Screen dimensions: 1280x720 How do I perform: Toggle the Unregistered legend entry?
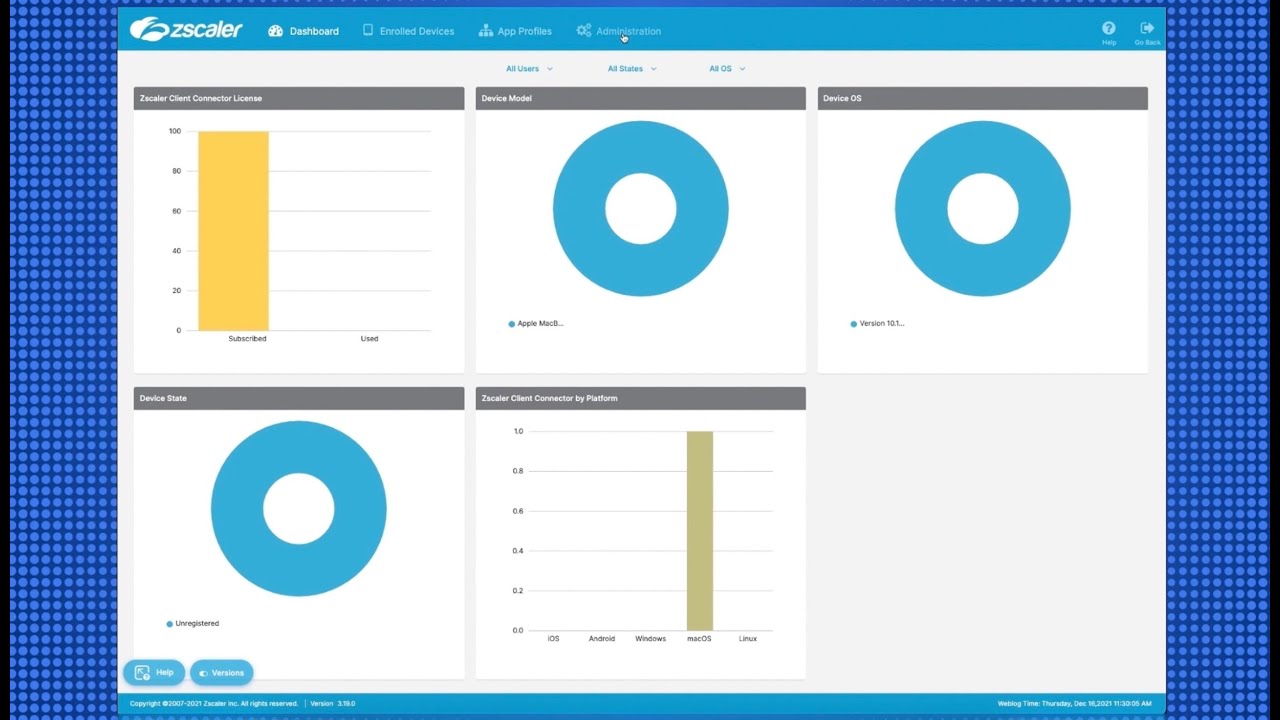tap(193, 623)
